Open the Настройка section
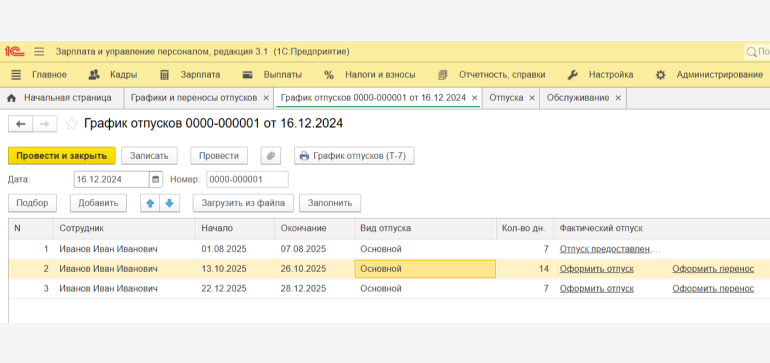 point(611,75)
